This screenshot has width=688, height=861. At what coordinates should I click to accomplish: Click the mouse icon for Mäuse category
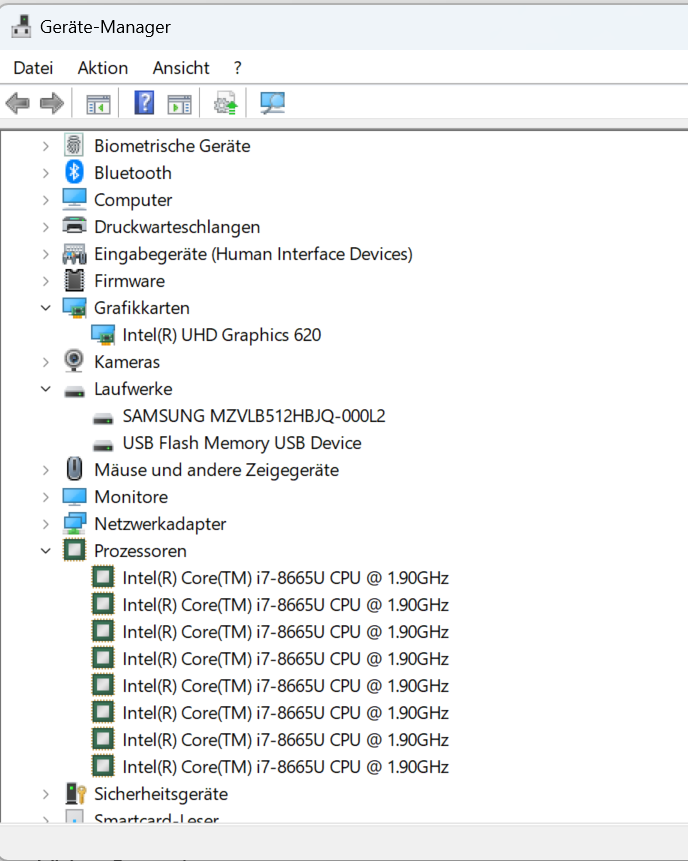click(x=74, y=469)
